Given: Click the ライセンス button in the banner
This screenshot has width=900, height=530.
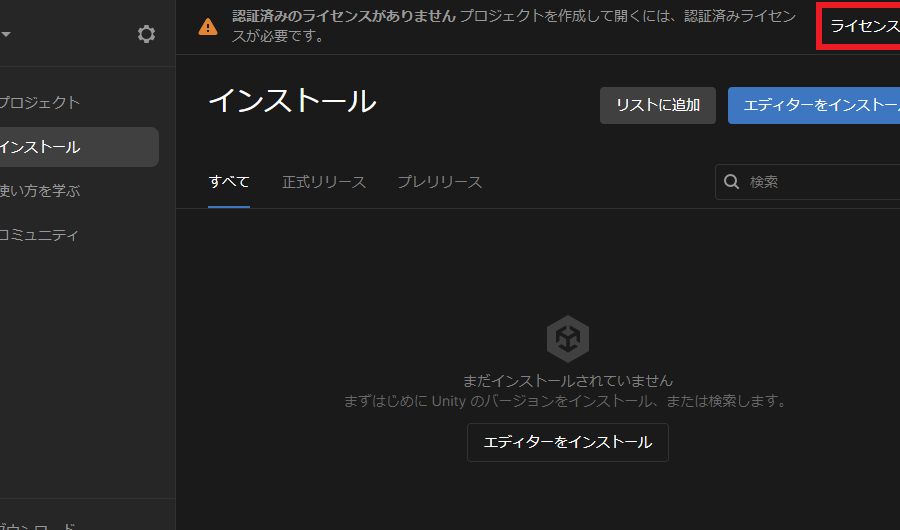Looking at the screenshot, I should (x=861, y=26).
